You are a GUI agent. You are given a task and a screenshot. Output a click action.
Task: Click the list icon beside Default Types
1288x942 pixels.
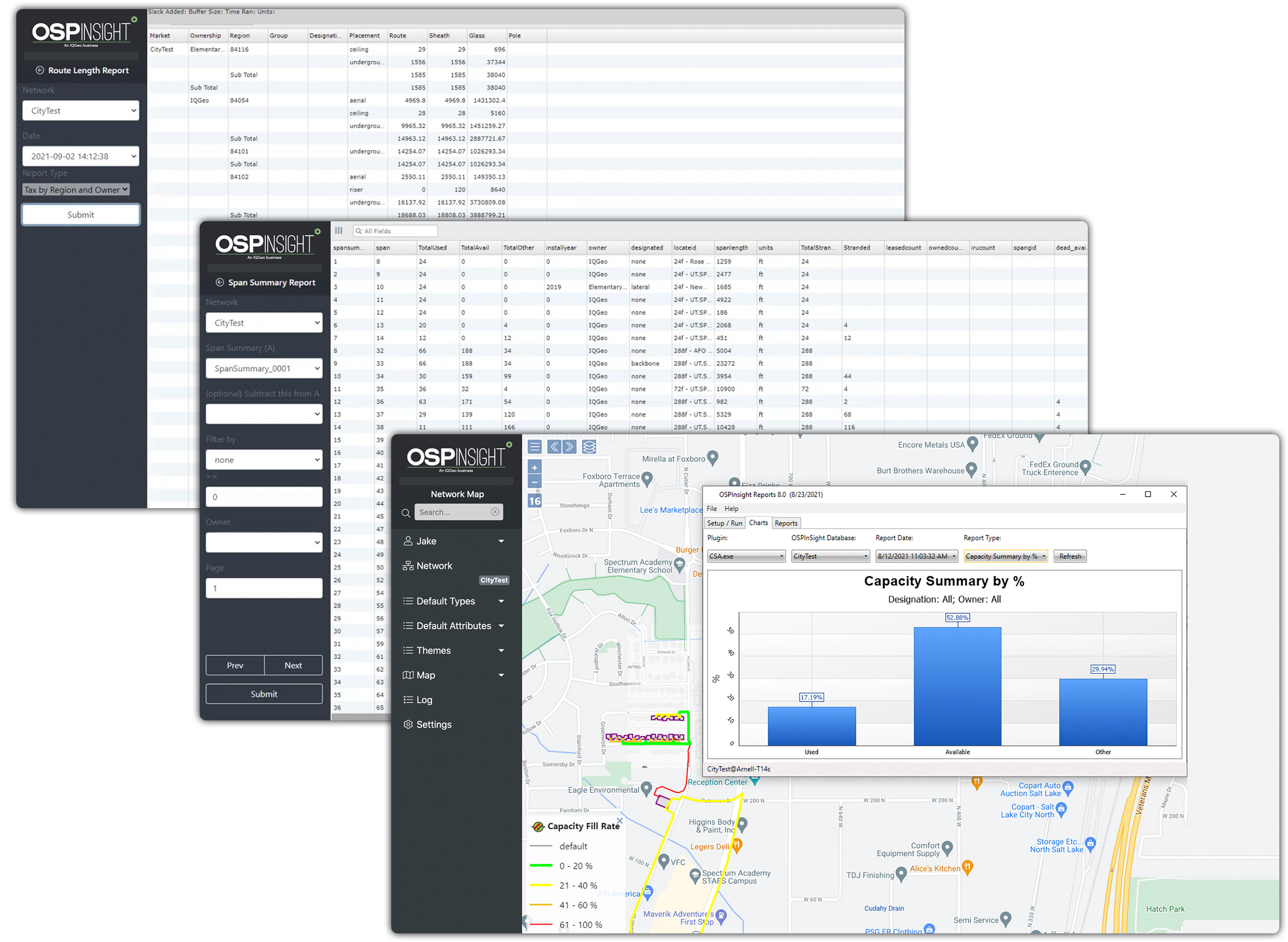408,601
